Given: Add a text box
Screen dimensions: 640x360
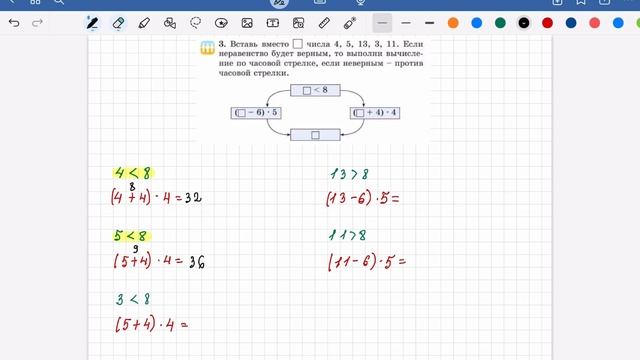Looking at the screenshot, I should [273, 23].
